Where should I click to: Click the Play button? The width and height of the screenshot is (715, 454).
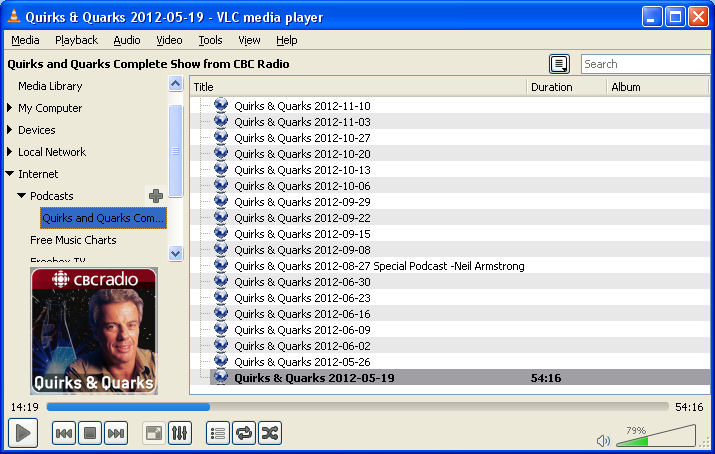[x=23, y=433]
